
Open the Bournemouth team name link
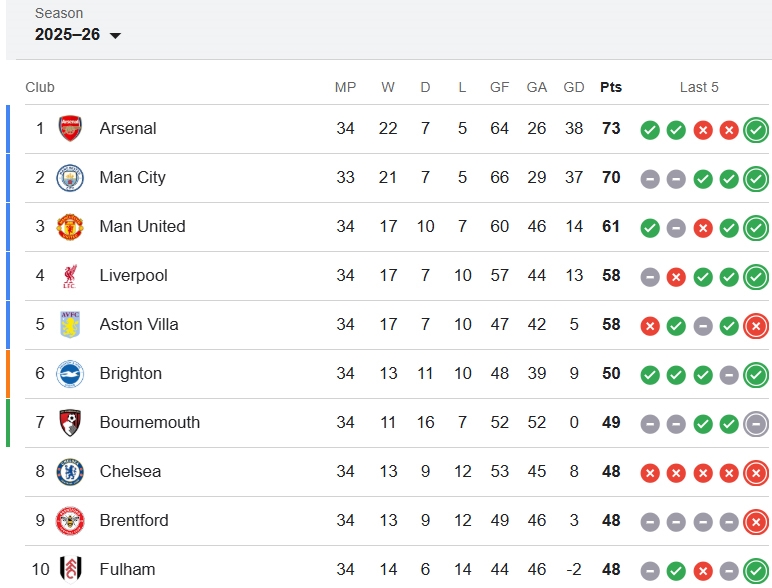point(149,422)
